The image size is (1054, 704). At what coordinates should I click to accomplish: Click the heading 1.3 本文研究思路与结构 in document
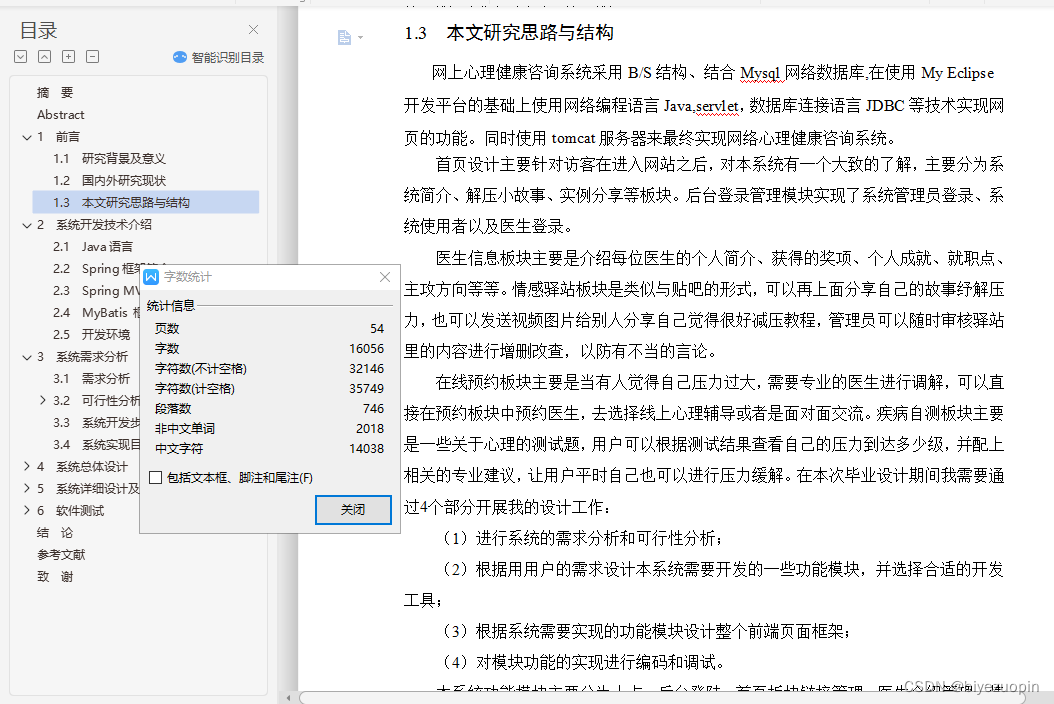tap(508, 33)
